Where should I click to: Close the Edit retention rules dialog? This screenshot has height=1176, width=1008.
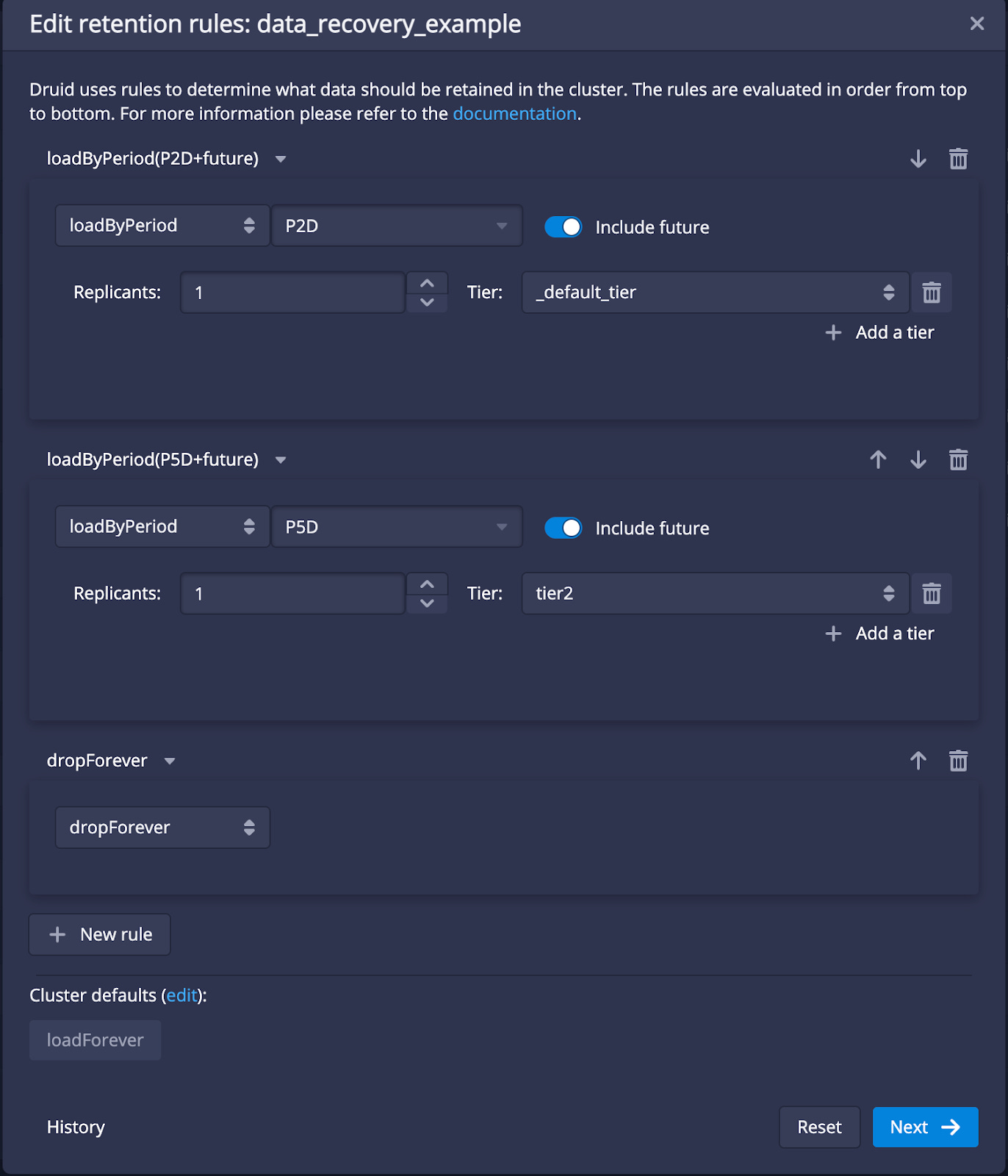[x=976, y=24]
